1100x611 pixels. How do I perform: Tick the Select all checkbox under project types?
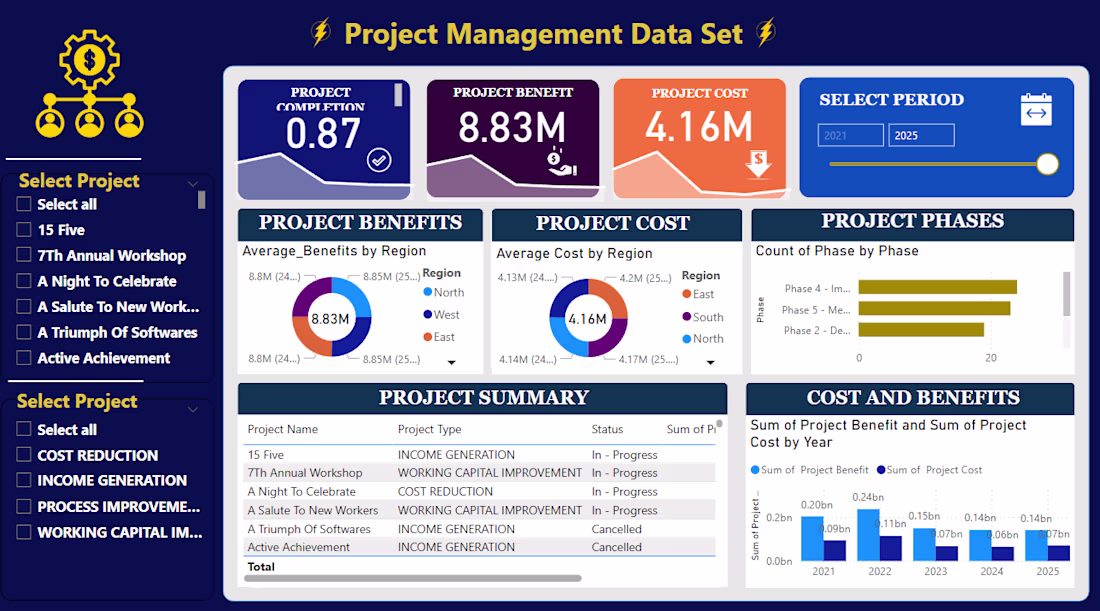[24, 429]
